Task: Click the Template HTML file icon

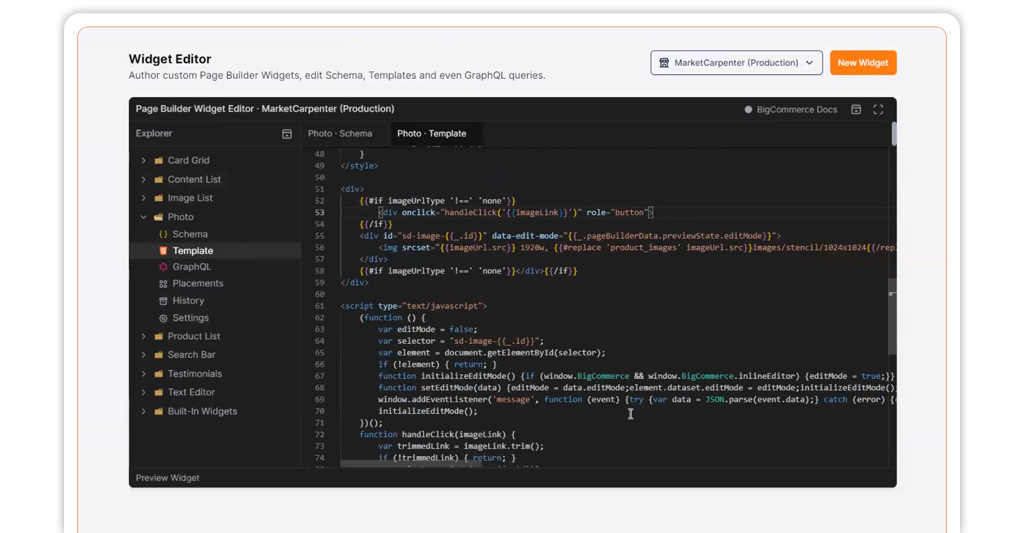Action: point(163,251)
